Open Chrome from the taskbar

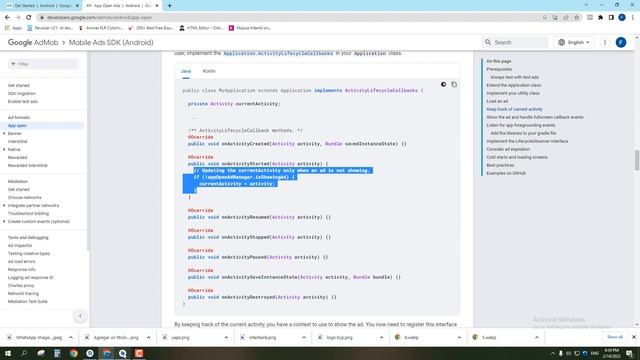[x=73, y=353]
